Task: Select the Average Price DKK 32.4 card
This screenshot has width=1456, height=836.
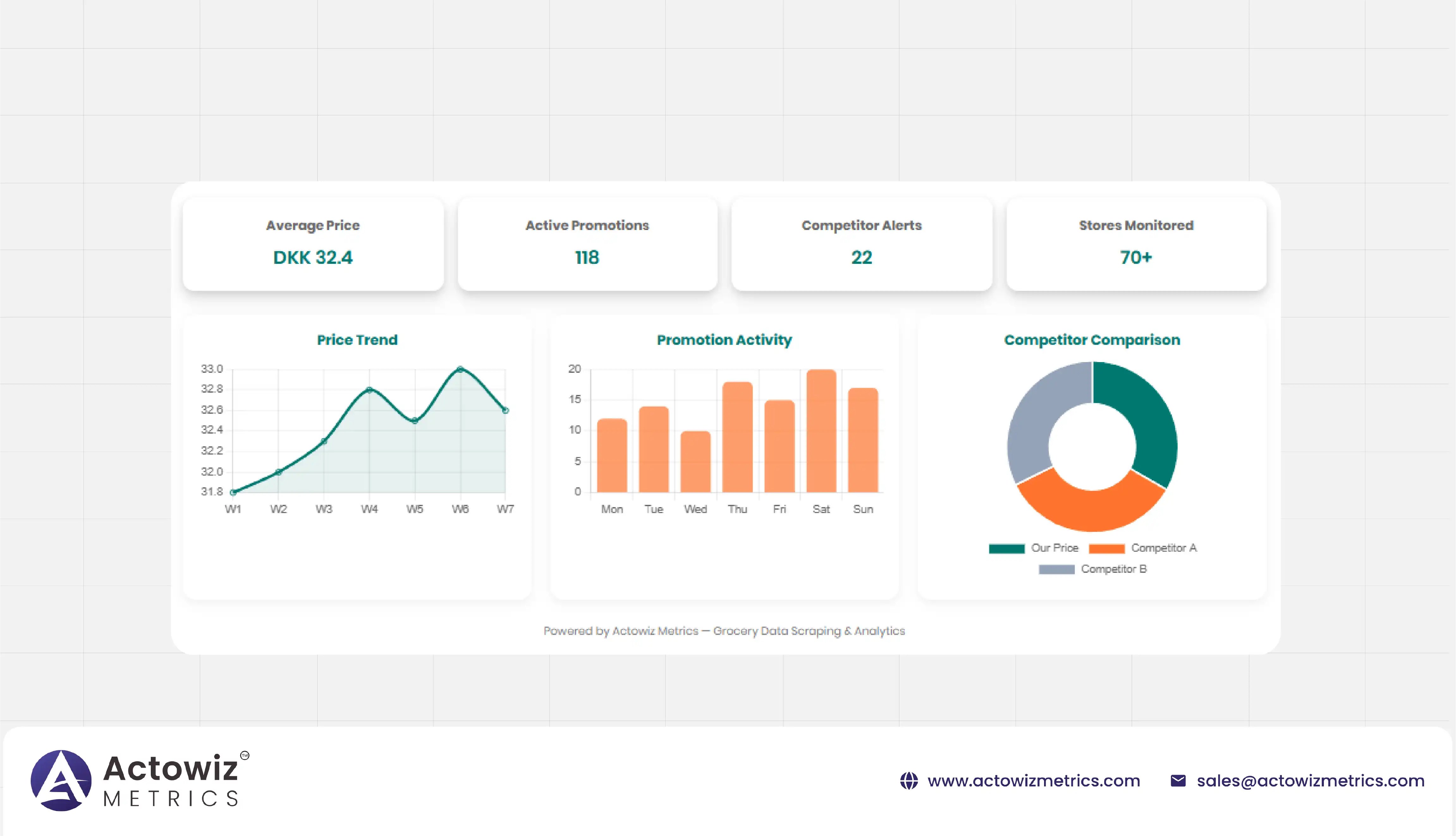Action: 313,244
